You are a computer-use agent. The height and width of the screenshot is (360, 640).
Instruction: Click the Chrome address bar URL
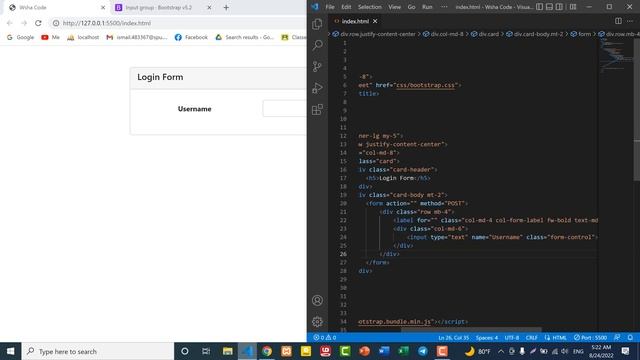tap(107, 23)
